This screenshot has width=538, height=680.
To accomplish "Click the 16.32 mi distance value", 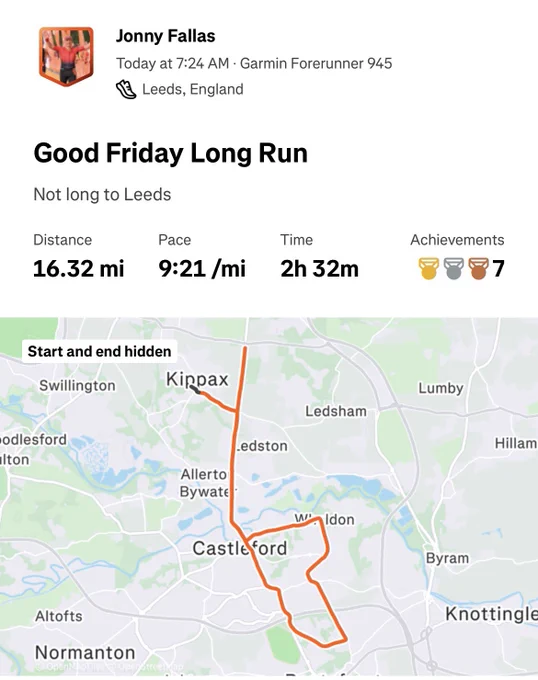I will tap(78, 268).
